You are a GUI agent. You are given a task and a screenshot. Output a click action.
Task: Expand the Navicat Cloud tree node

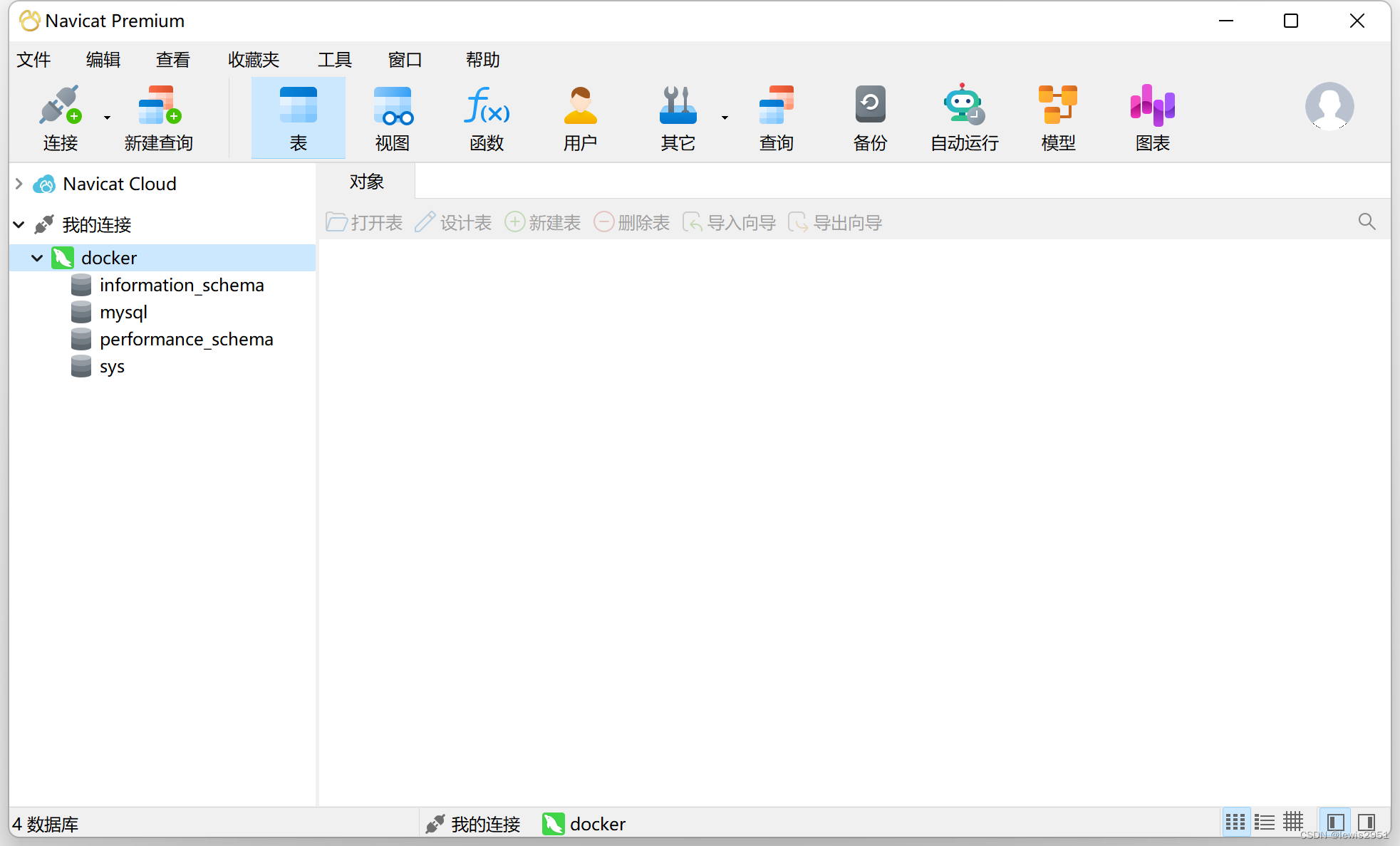19,184
